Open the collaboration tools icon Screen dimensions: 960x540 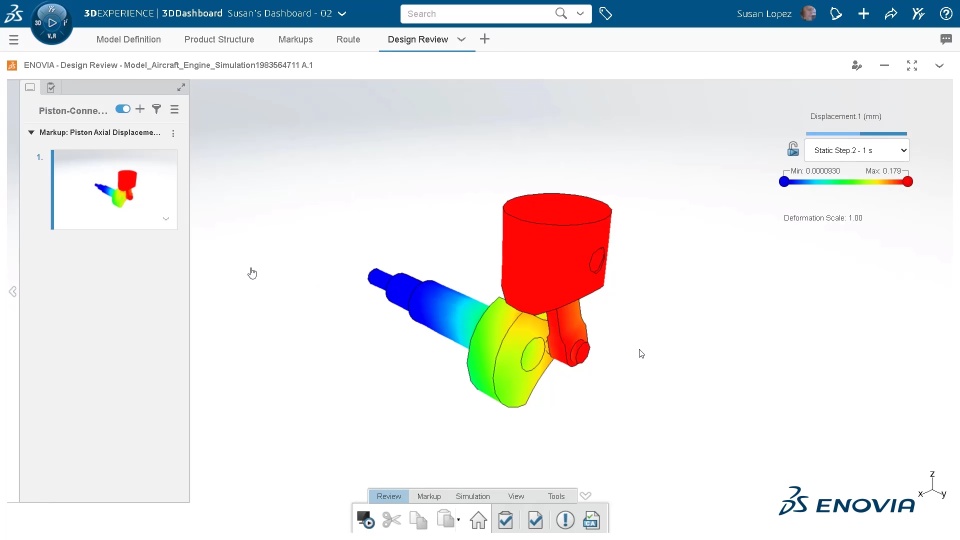(x=918, y=13)
